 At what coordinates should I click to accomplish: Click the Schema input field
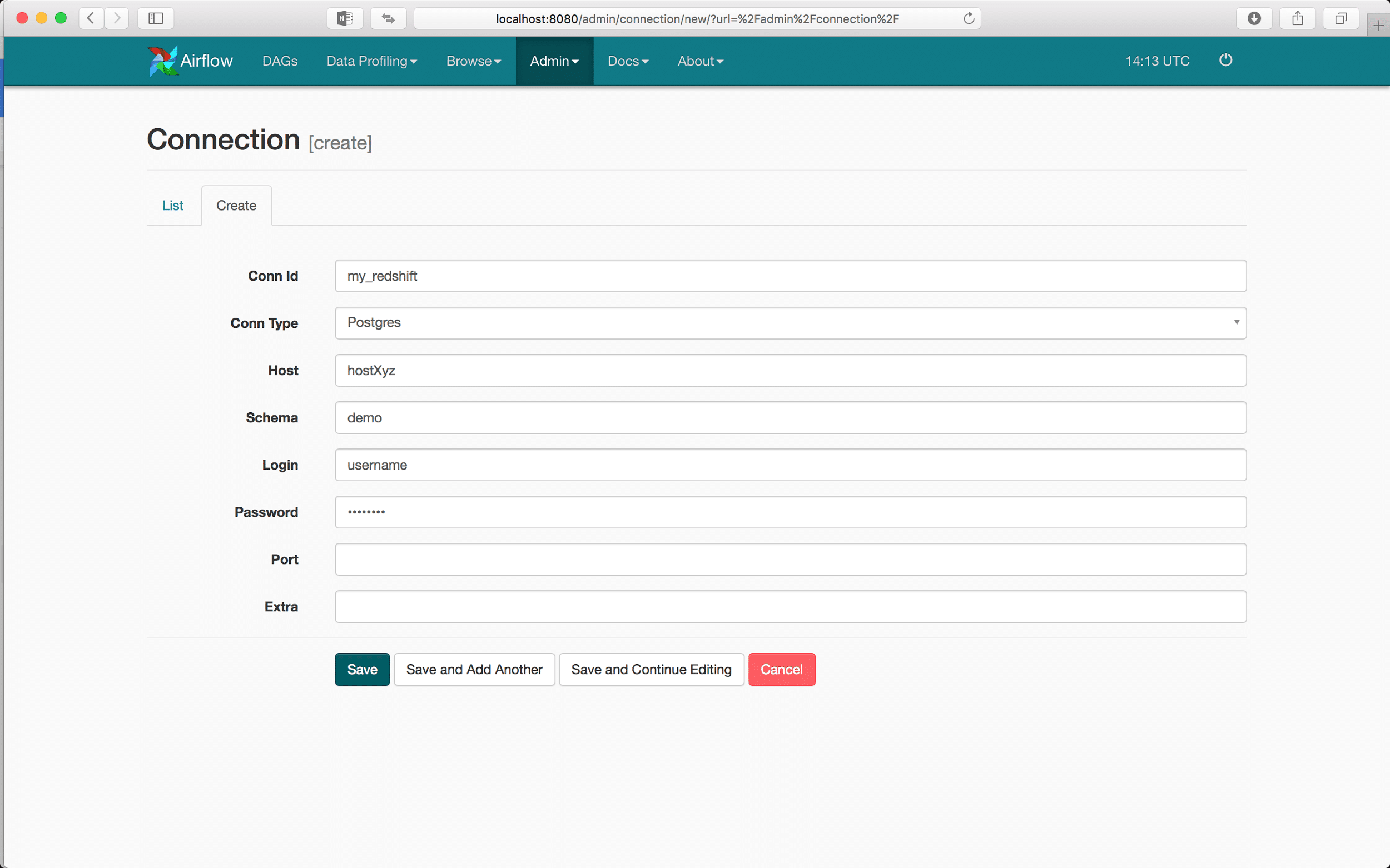pos(790,418)
